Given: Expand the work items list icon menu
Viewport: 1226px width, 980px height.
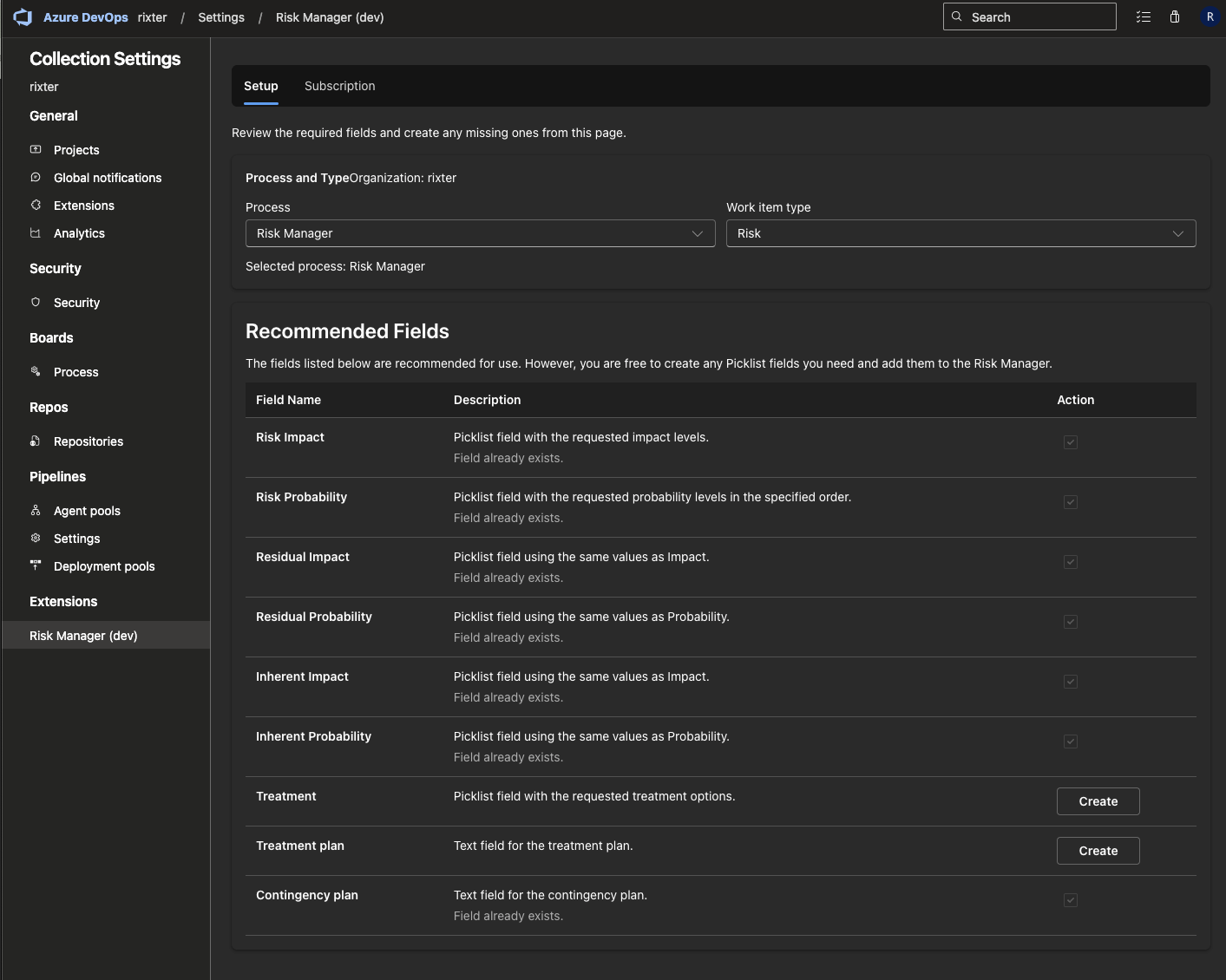Looking at the screenshot, I should [1143, 16].
